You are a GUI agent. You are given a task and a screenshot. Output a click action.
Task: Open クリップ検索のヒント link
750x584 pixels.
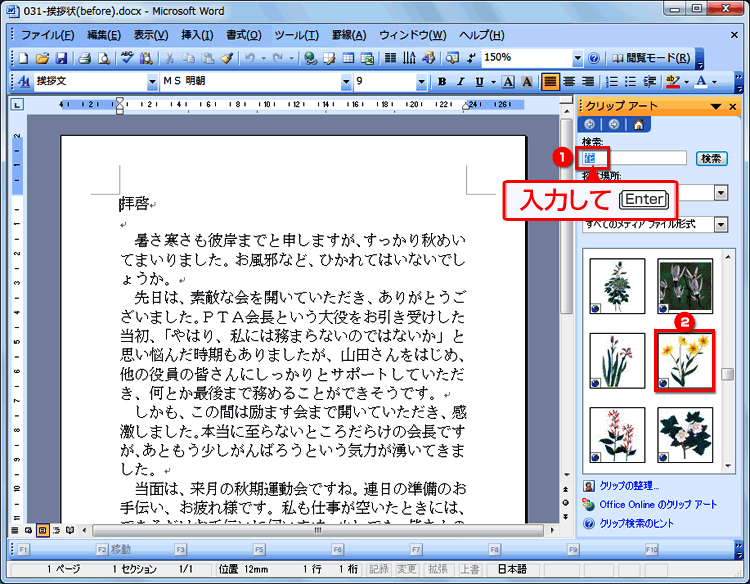tap(636, 523)
